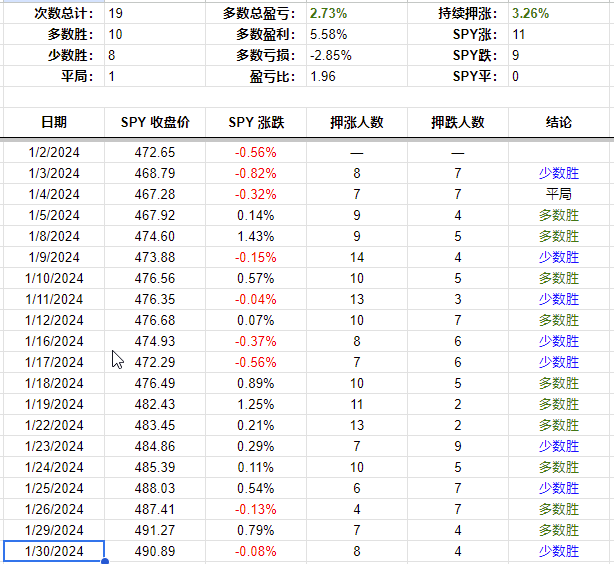Select 多数胜 result on 1/5/2024 row
The image size is (614, 564).
coord(559,215)
